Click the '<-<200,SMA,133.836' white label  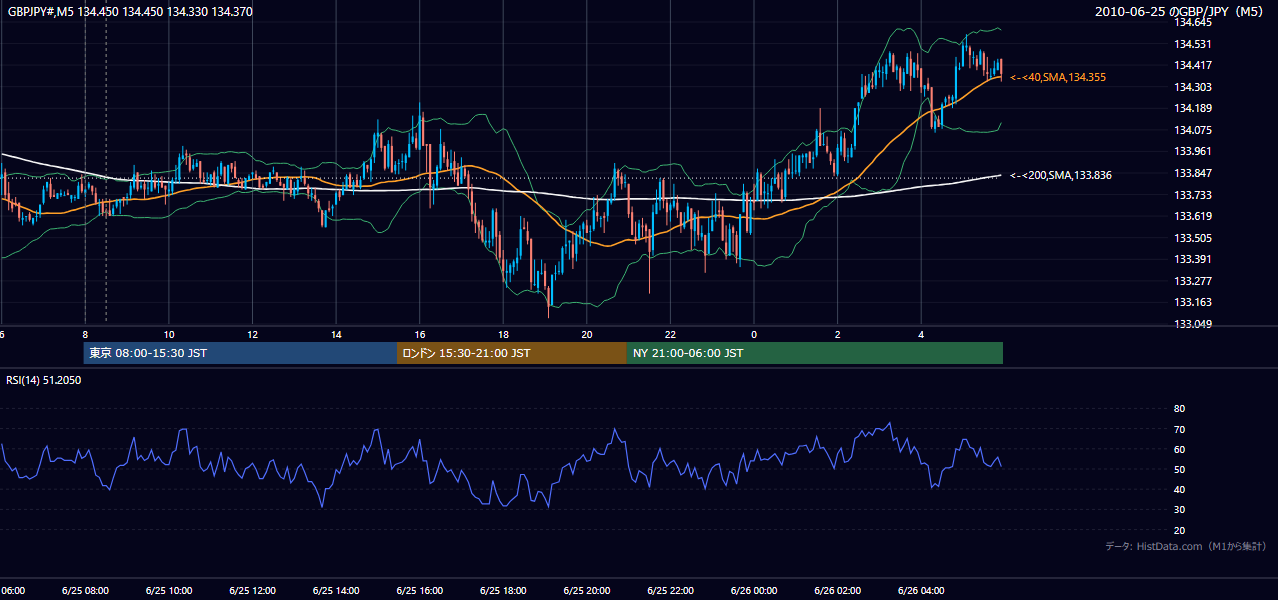(1061, 175)
